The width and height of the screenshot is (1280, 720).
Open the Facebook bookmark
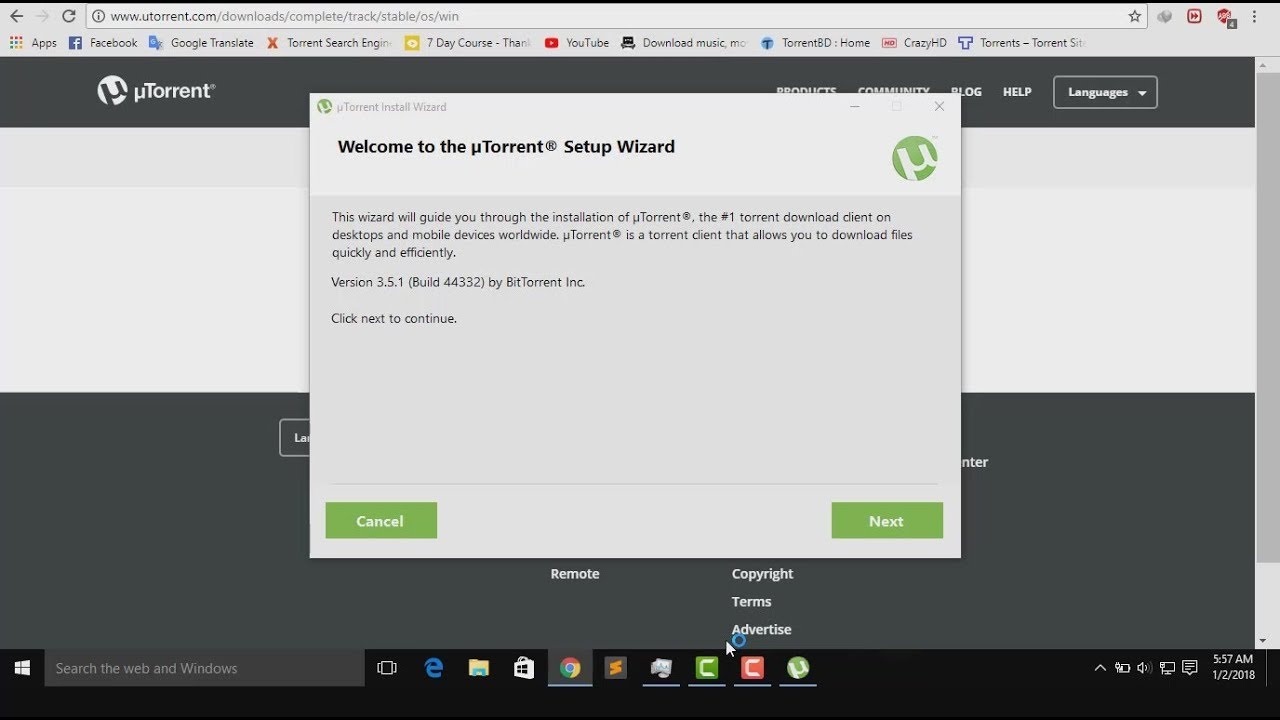point(102,43)
